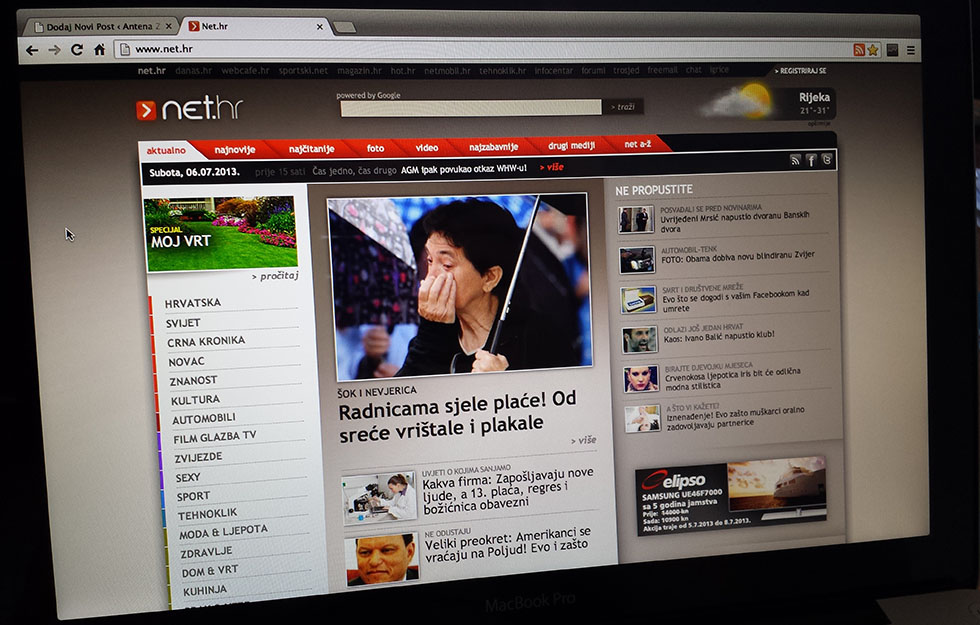Viewport: 980px width, 625px height.
Task: Click the net.hr logo
Action: pos(190,109)
